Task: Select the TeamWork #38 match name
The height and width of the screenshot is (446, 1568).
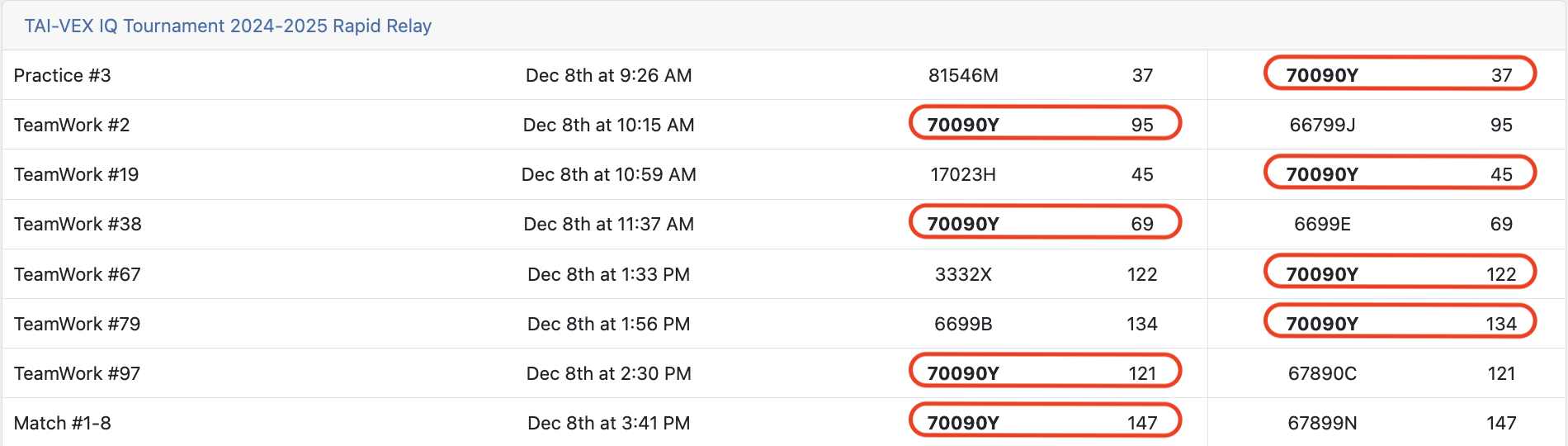Action: tap(78, 224)
